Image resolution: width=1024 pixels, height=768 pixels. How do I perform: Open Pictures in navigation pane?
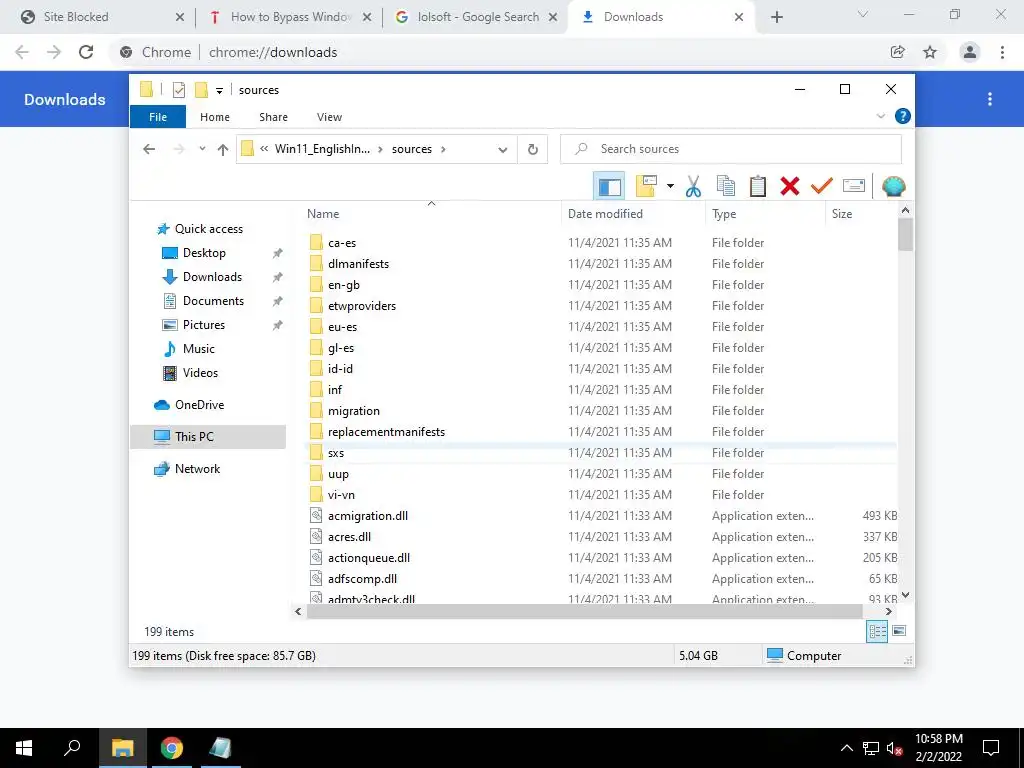click(x=204, y=325)
